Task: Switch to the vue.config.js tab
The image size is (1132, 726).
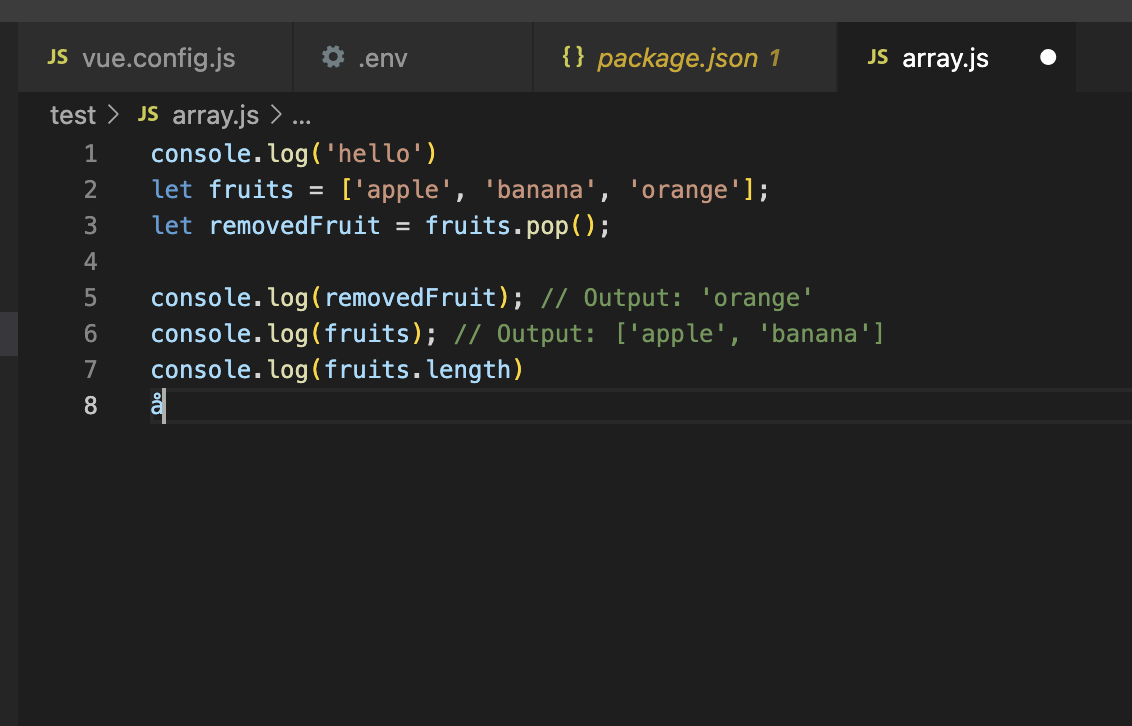Action: tap(159, 58)
